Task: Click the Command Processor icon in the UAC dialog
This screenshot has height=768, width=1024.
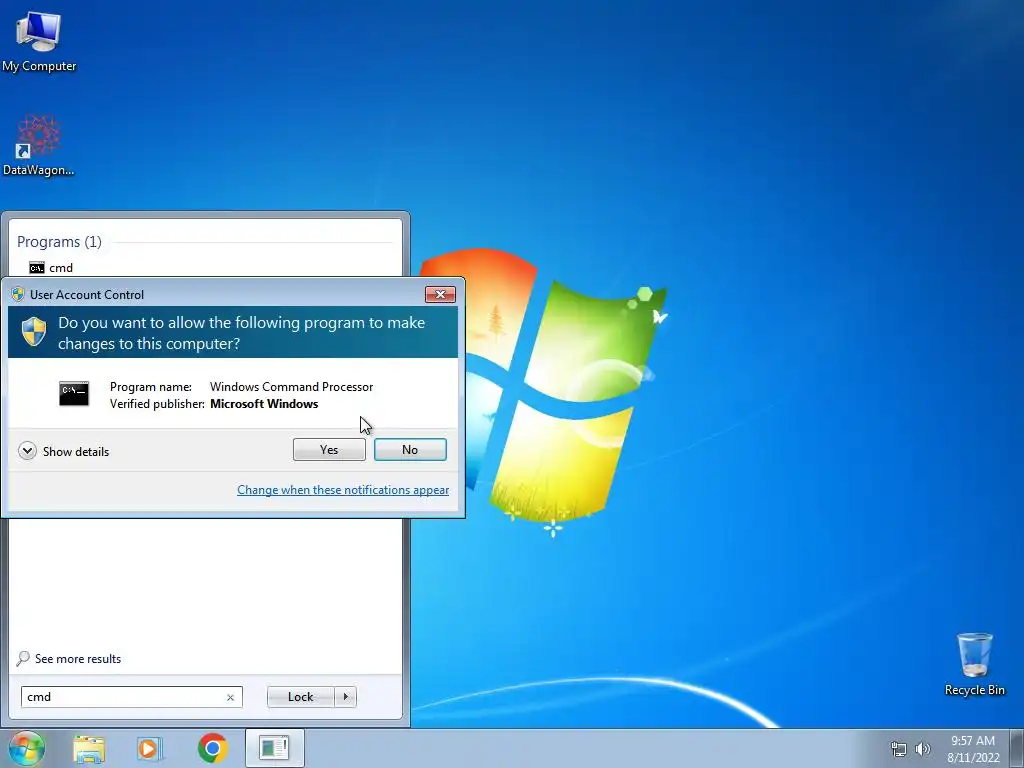Action: click(x=74, y=394)
